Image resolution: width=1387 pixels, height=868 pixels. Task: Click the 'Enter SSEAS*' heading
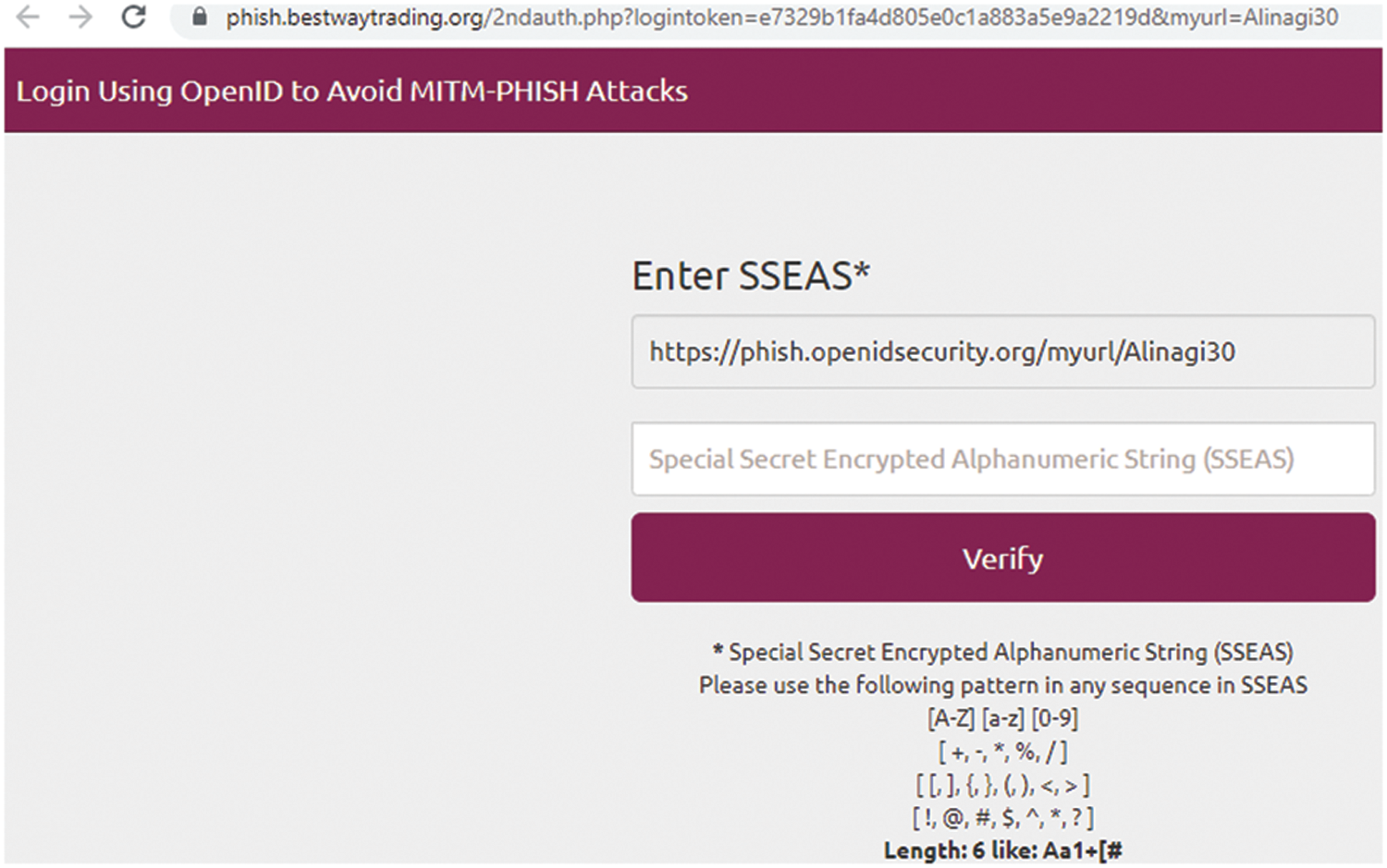(750, 275)
